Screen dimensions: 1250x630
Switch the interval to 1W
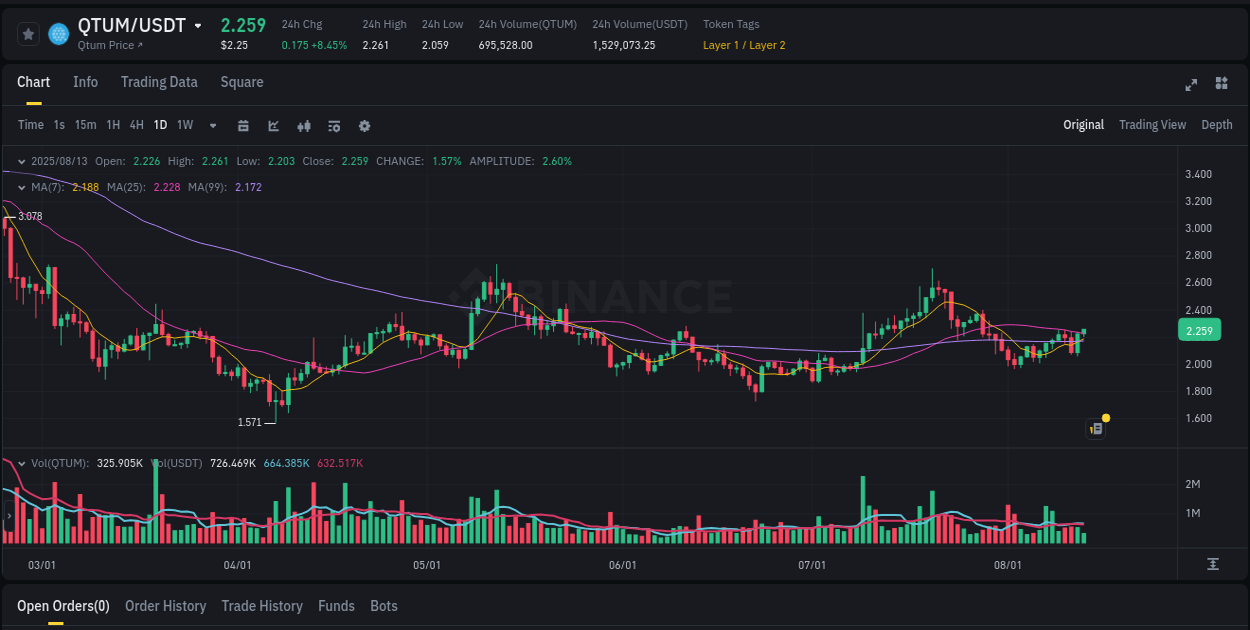tap(184, 125)
